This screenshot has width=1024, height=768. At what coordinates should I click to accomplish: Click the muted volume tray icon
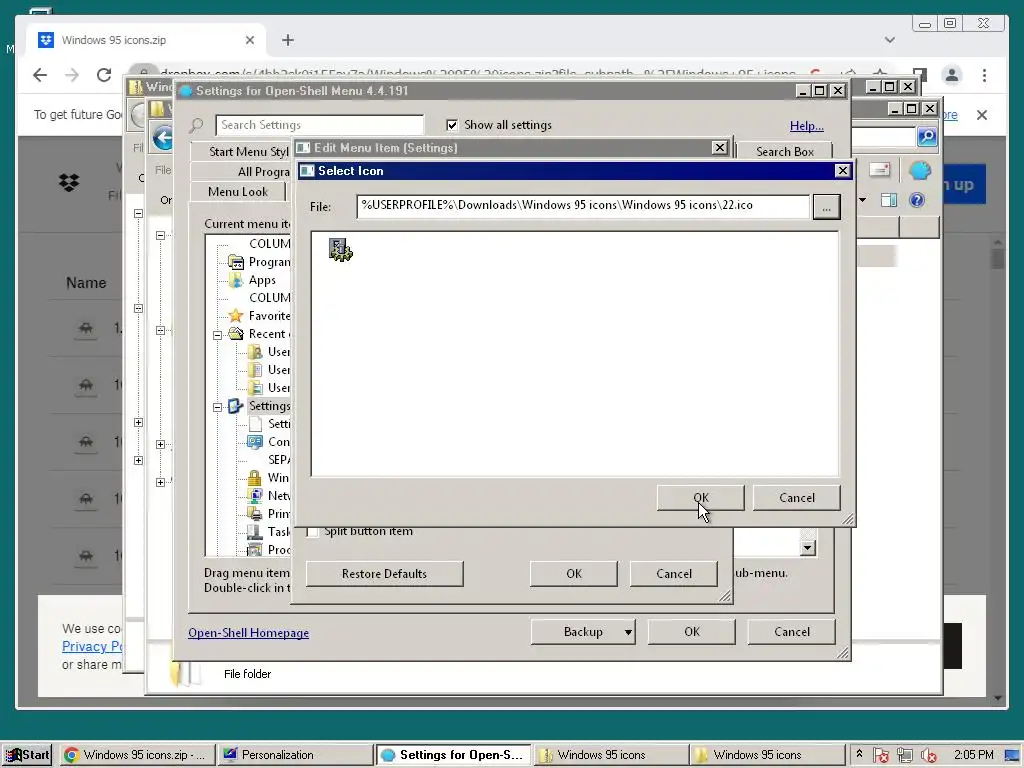pos(929,756)
